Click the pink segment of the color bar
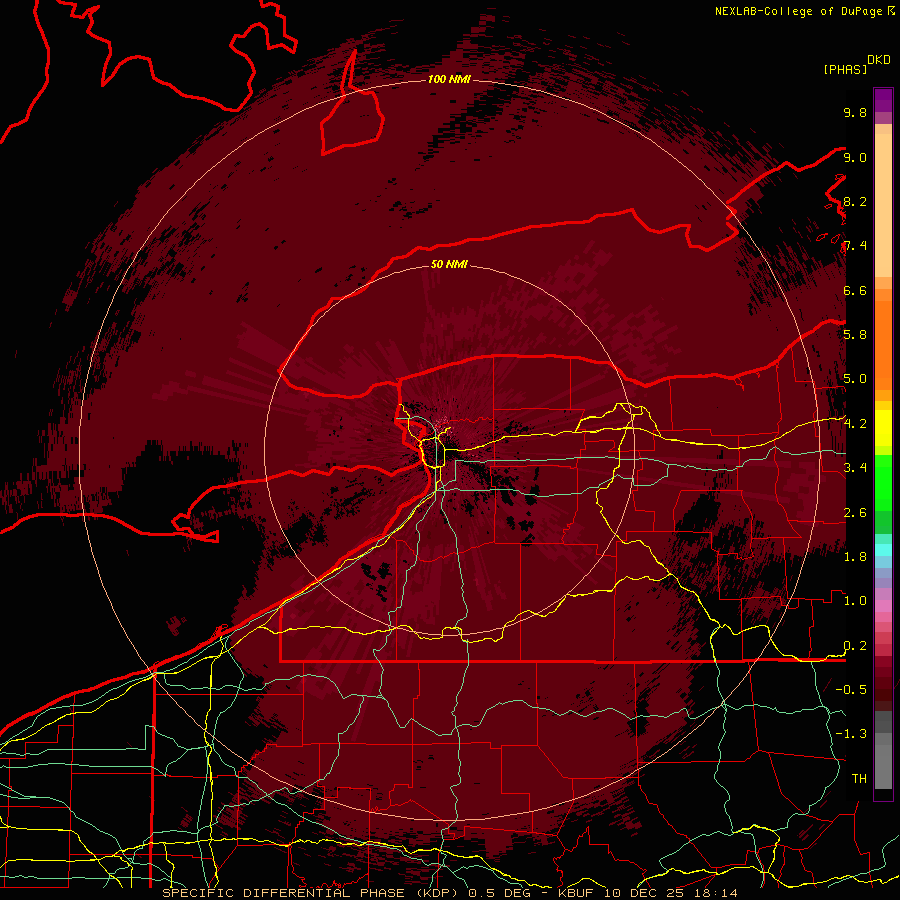The height and width of the screenshot is (900, 900). tap(883, 606)
